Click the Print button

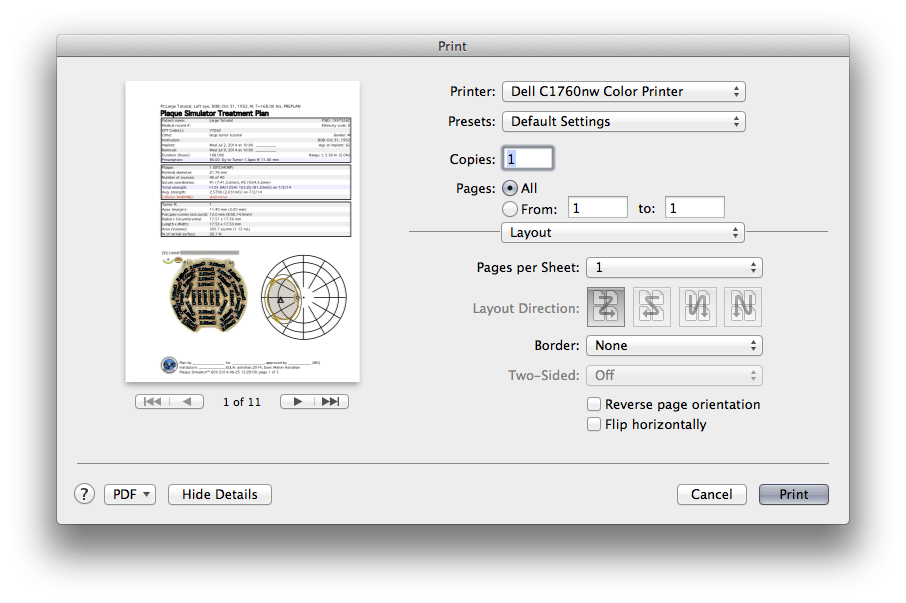[793, 494]
